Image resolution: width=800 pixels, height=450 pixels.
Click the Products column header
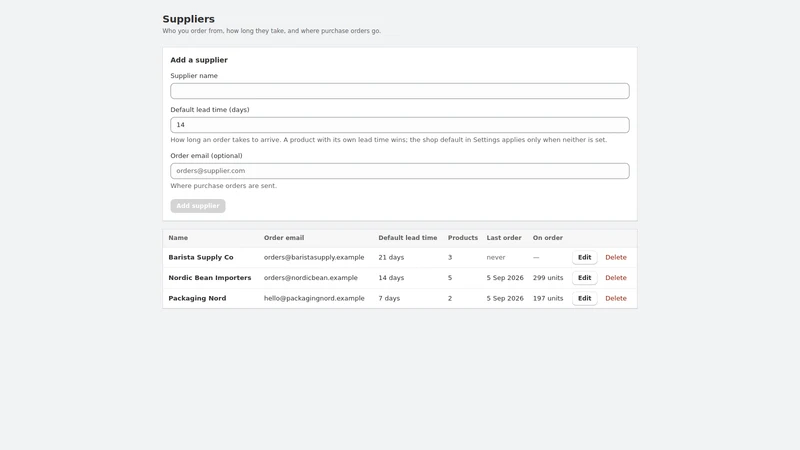(x=463, y=238)
